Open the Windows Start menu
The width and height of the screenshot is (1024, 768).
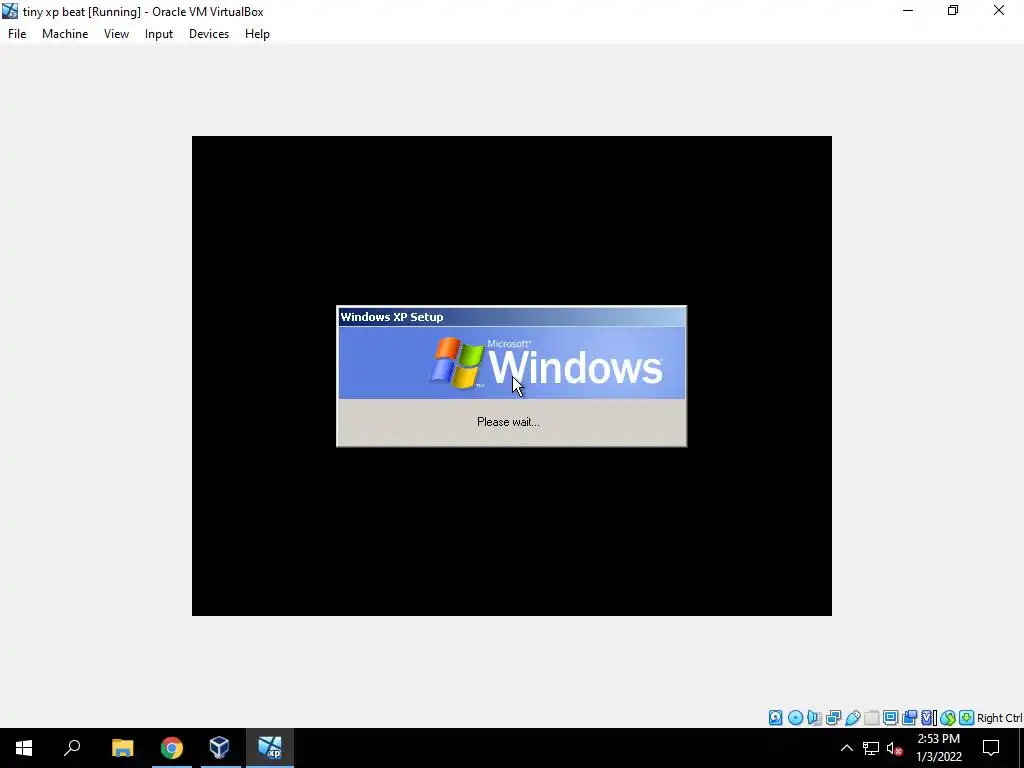pyautogui.click(x=24, y=748)
